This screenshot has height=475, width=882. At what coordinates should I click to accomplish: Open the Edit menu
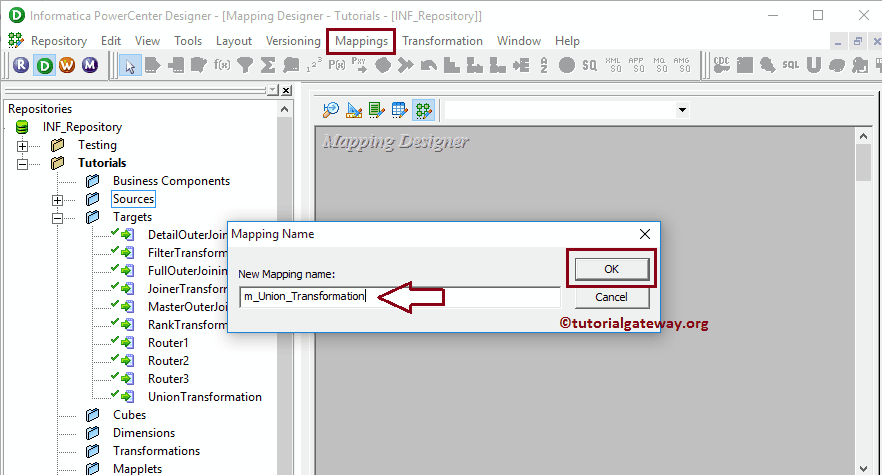[x=111, y=41]
